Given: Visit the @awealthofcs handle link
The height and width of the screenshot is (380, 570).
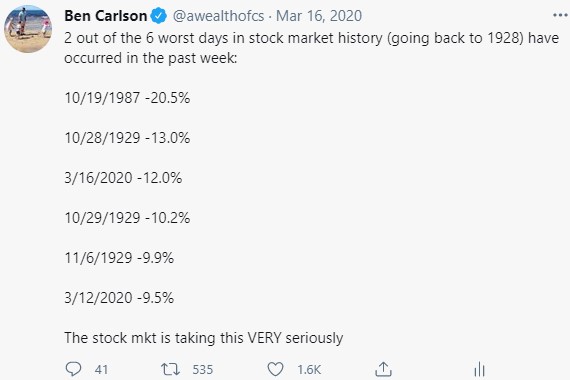Looking at the screenshot, I should [218, 16].
